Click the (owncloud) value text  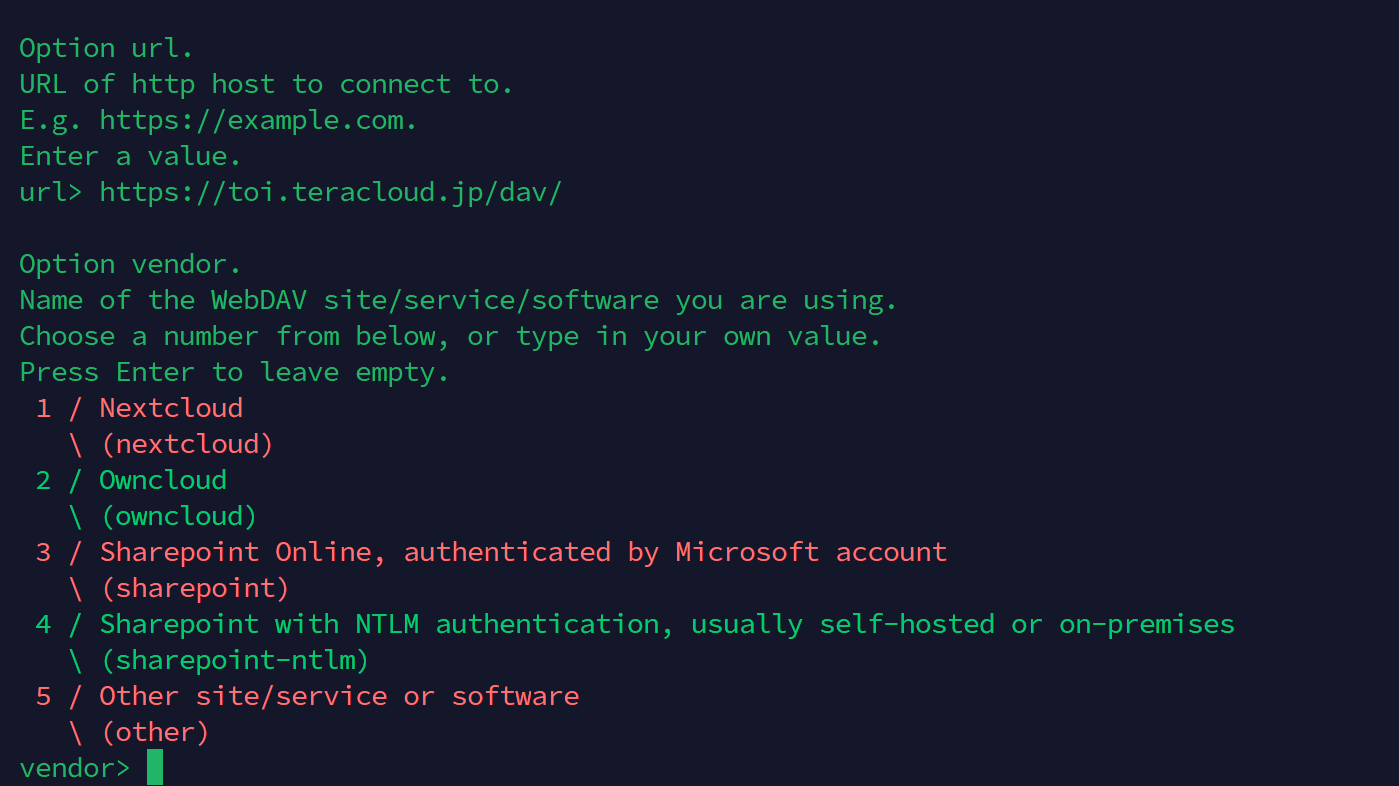tap(179, 516)
